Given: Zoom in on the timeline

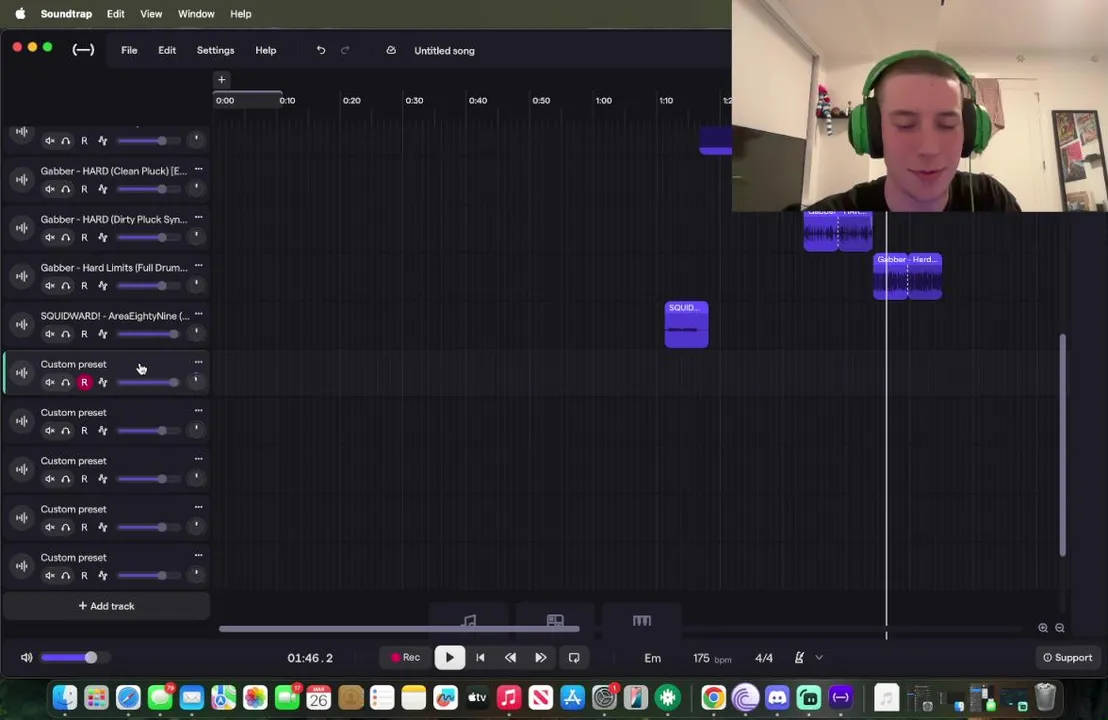Looking at the screenshot, I should tap(1043, 628).
